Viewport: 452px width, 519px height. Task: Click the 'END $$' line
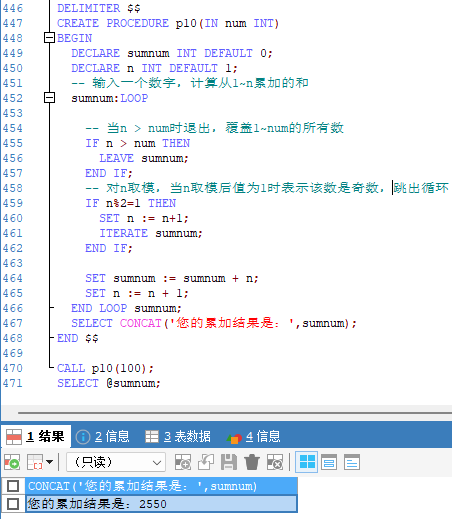click(x=78, y=338)
